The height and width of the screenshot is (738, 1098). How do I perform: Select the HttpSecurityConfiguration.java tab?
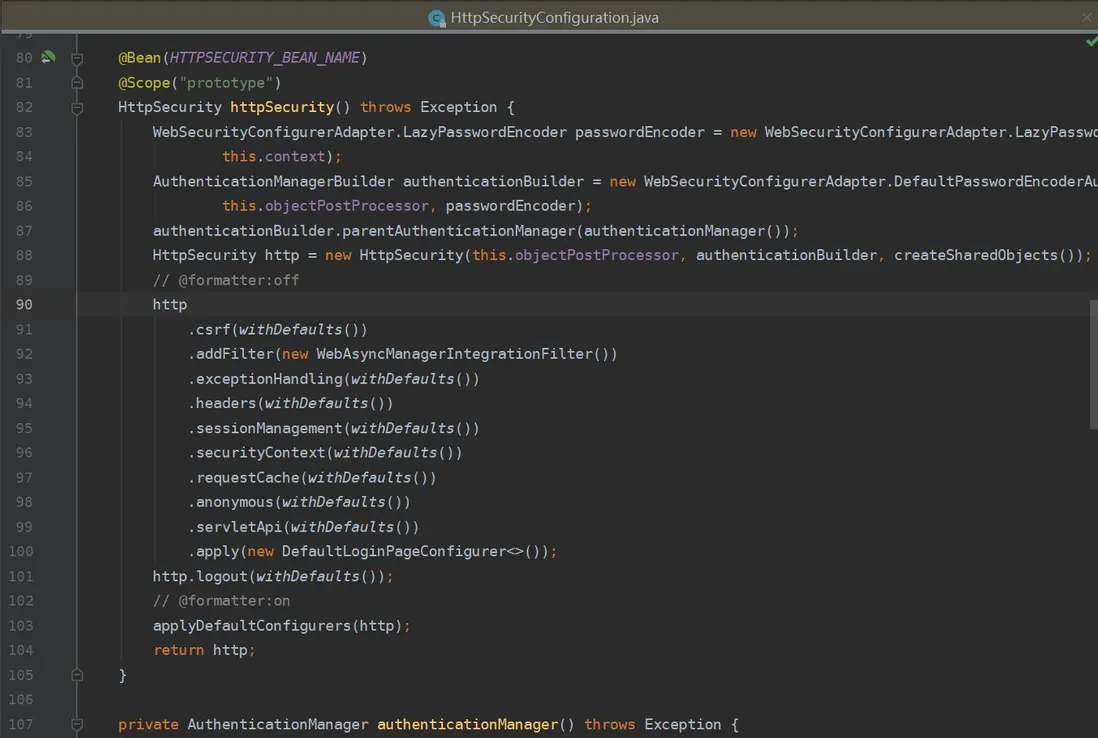point(554,18)
